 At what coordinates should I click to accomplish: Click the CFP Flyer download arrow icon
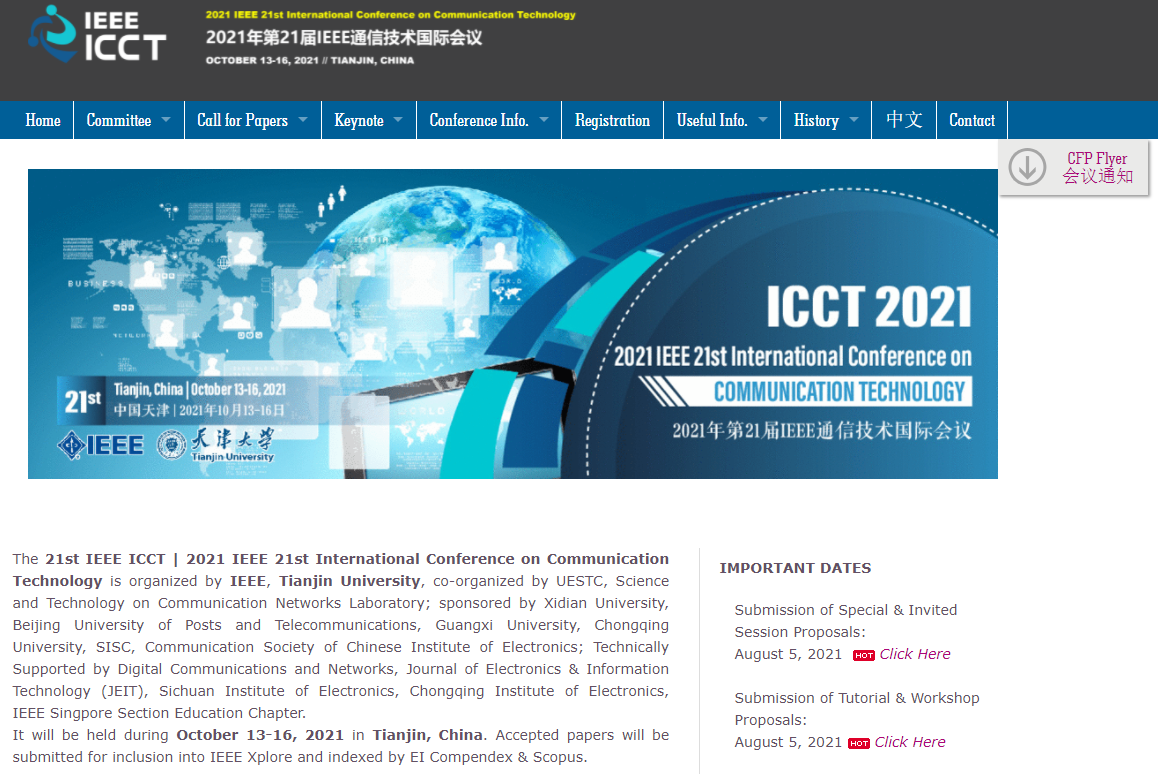1027,167
